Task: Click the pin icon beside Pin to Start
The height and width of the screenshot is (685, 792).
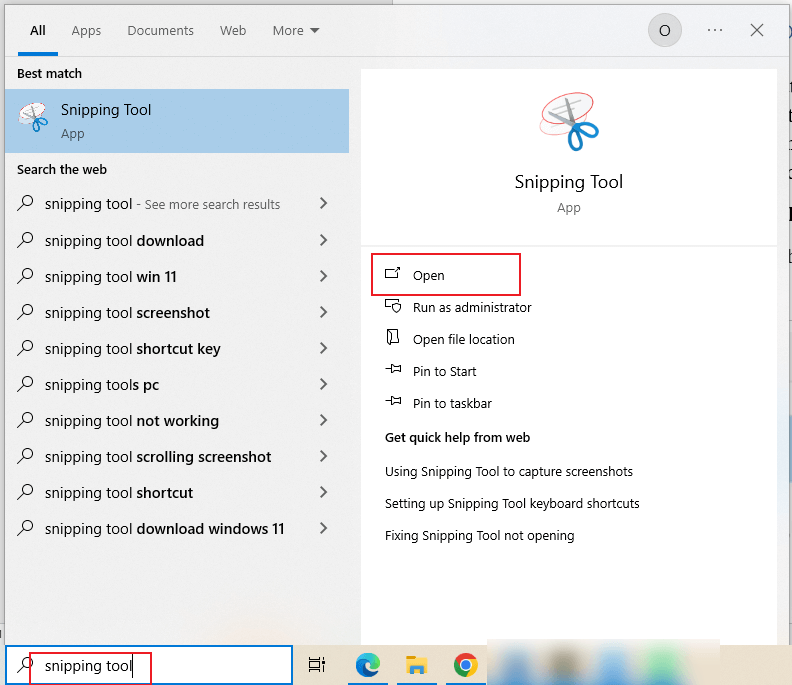Action: coord(393,369)
